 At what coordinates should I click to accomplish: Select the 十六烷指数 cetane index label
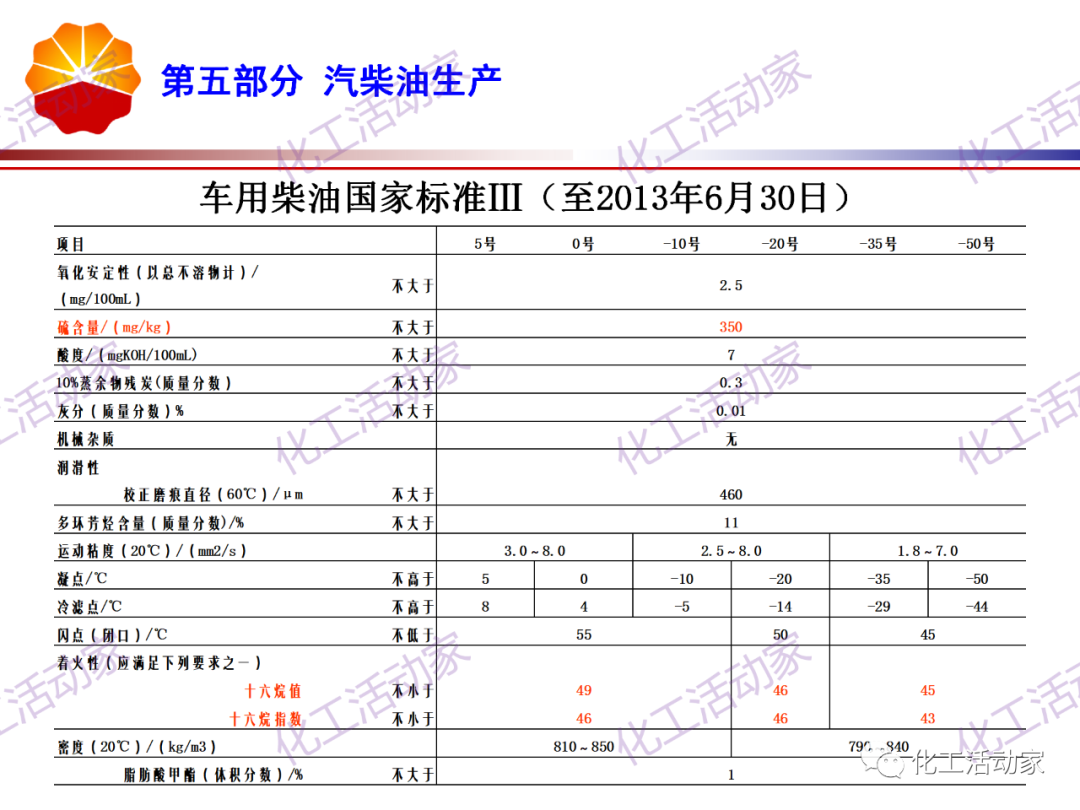(265, 718)
